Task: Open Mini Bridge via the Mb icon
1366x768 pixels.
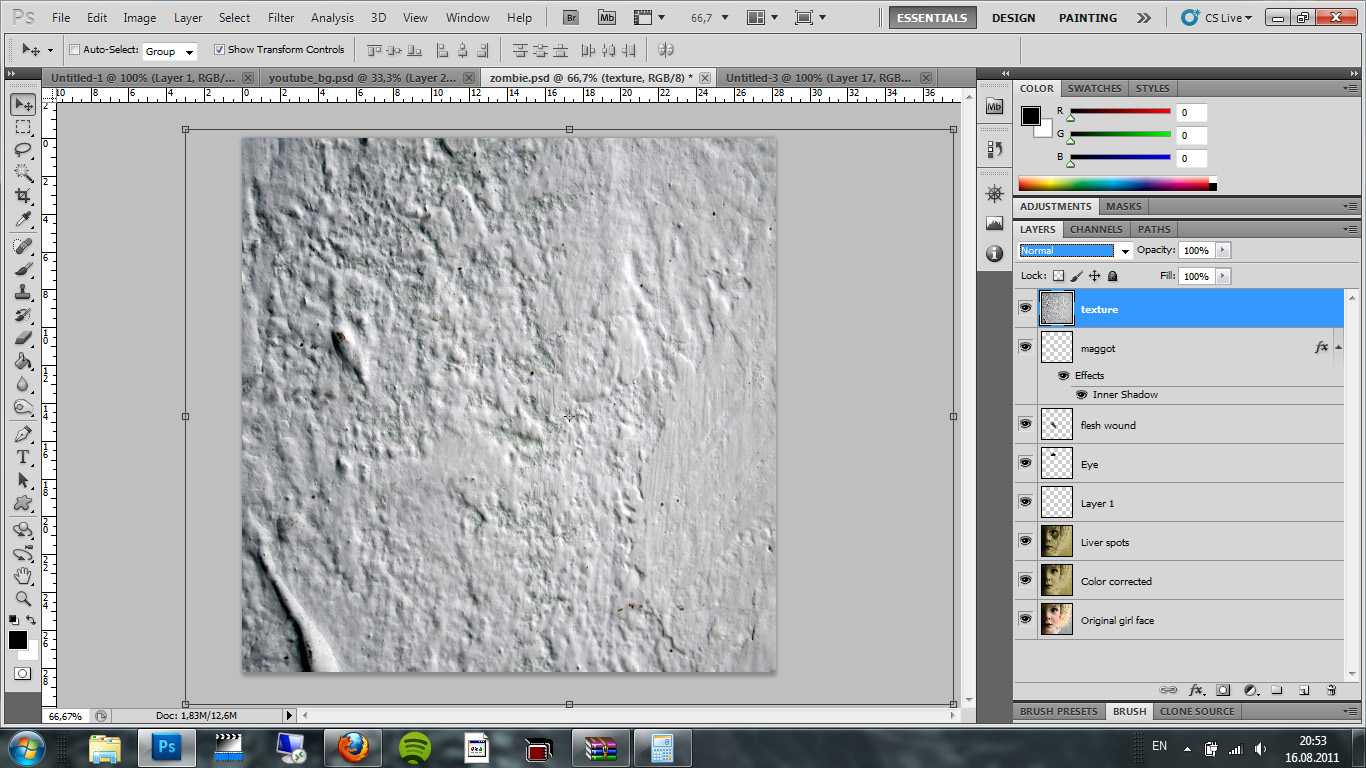Action: [607, 17]
